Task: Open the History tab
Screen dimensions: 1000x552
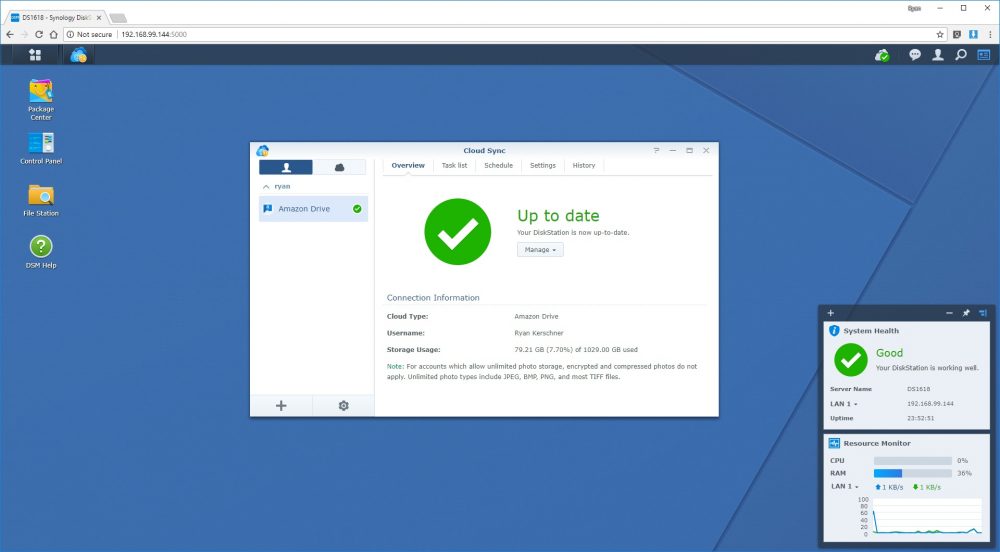Action: pos(584,166)
